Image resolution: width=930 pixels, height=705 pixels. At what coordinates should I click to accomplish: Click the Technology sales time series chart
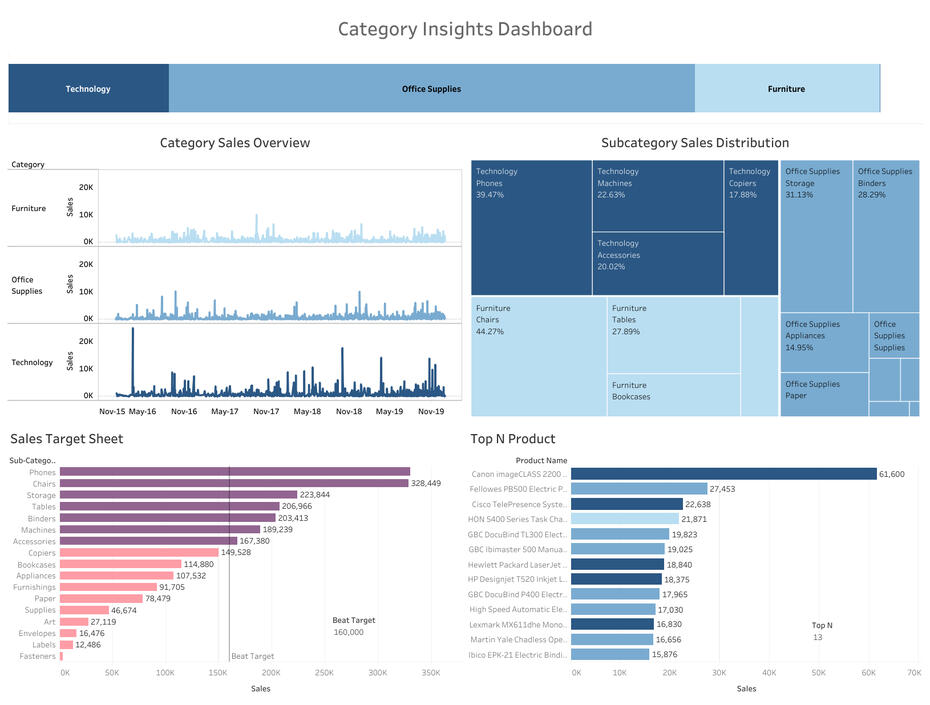280,362
